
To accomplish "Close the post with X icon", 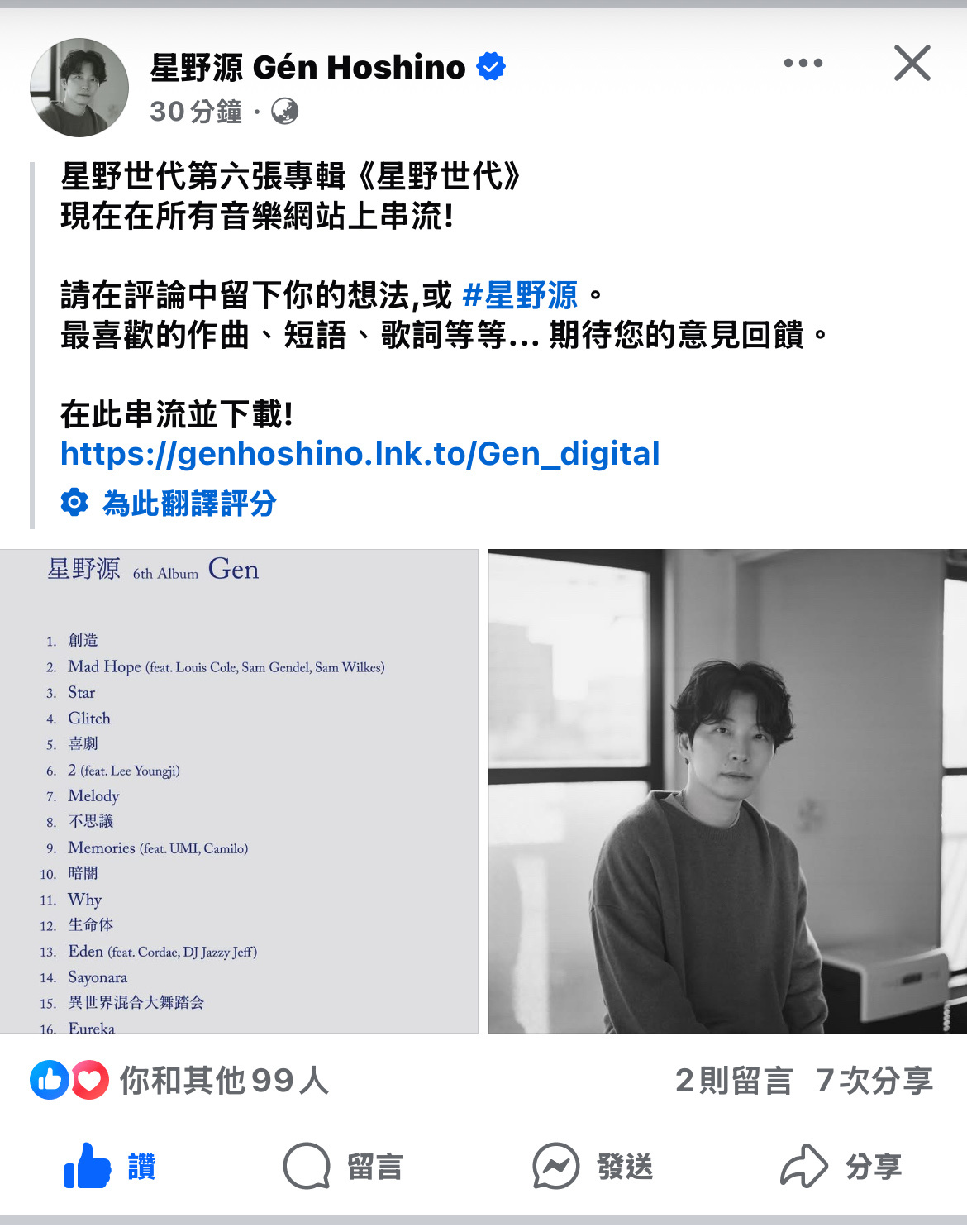I will point(912,63).
